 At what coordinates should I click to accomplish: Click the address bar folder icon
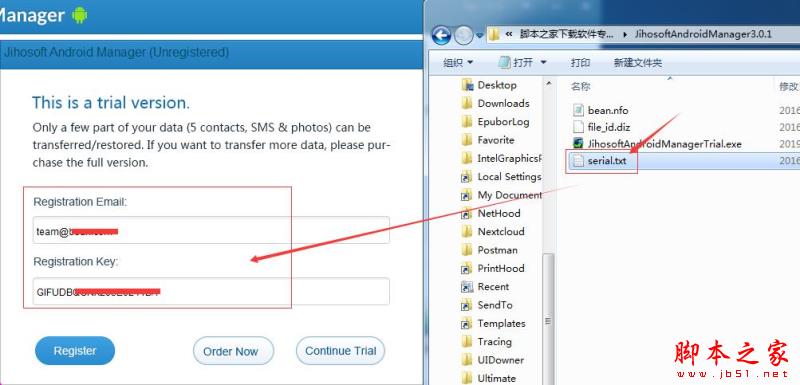point(493,35)
